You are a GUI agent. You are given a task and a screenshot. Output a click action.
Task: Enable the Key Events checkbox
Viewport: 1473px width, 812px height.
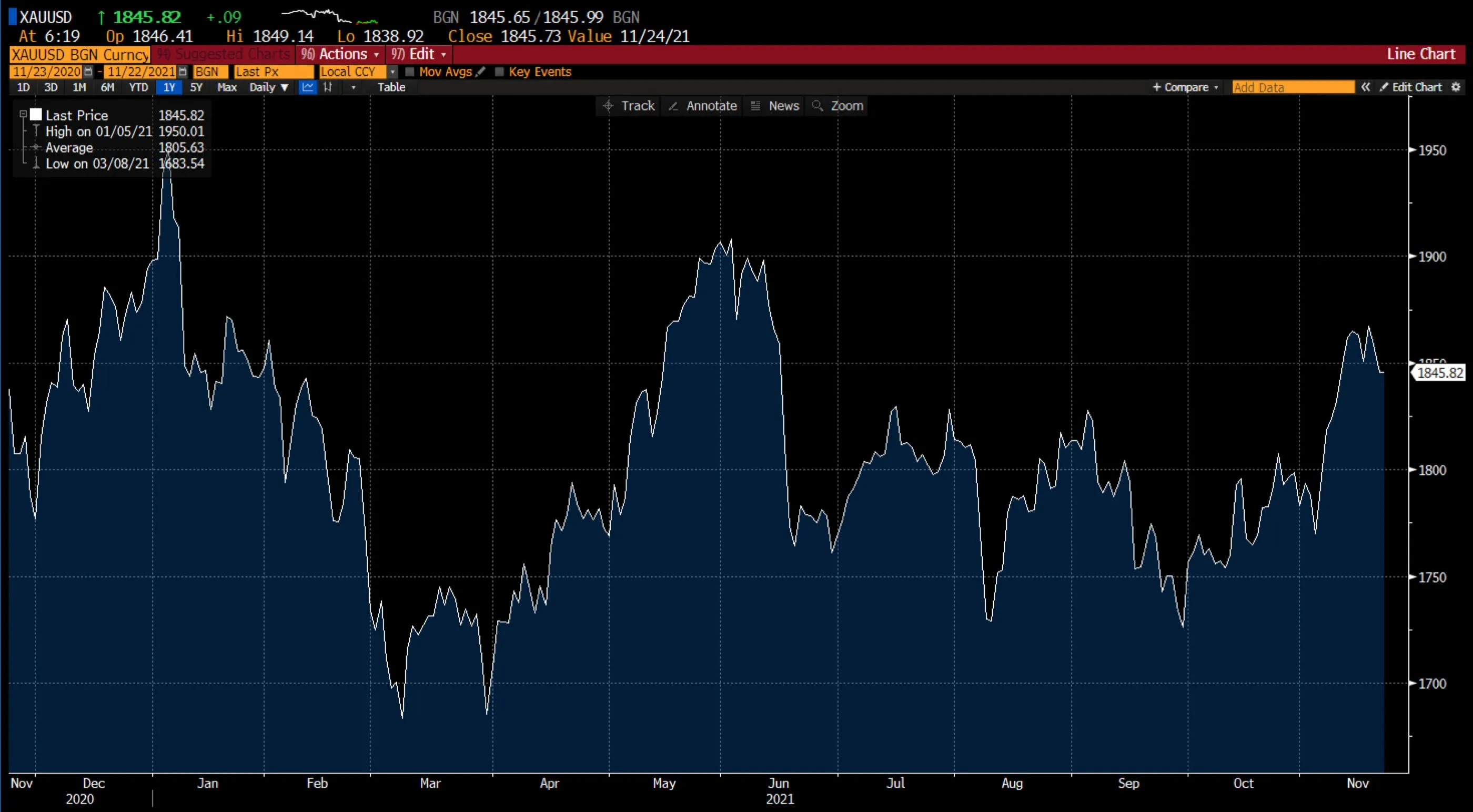click(x=500, y=72)
